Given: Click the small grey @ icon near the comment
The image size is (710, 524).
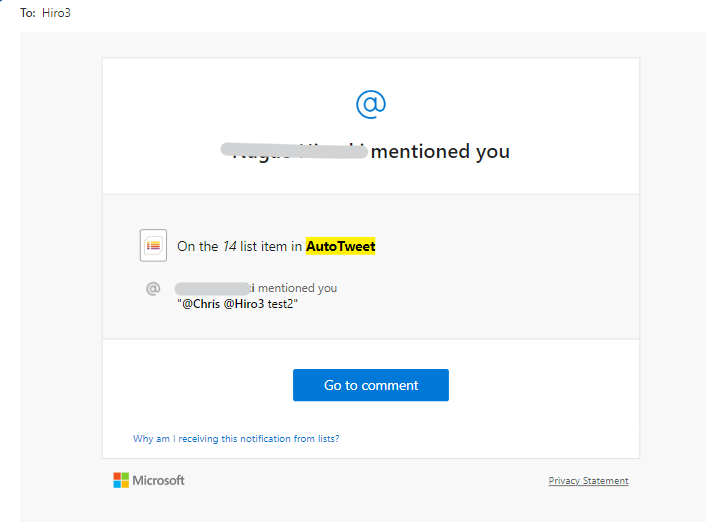Looking at the screenshot, I should pyautogui.click(x=153, y=288).
